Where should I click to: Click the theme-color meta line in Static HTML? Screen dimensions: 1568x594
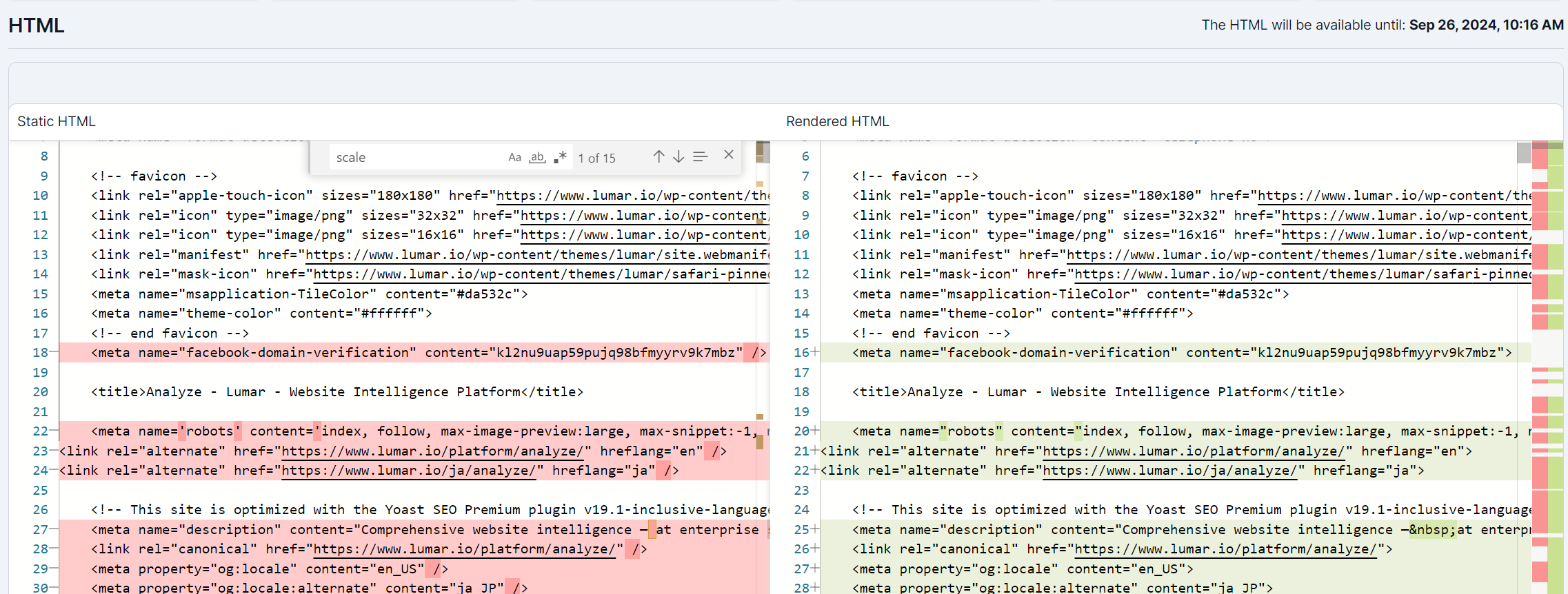(x=261, y=314)
